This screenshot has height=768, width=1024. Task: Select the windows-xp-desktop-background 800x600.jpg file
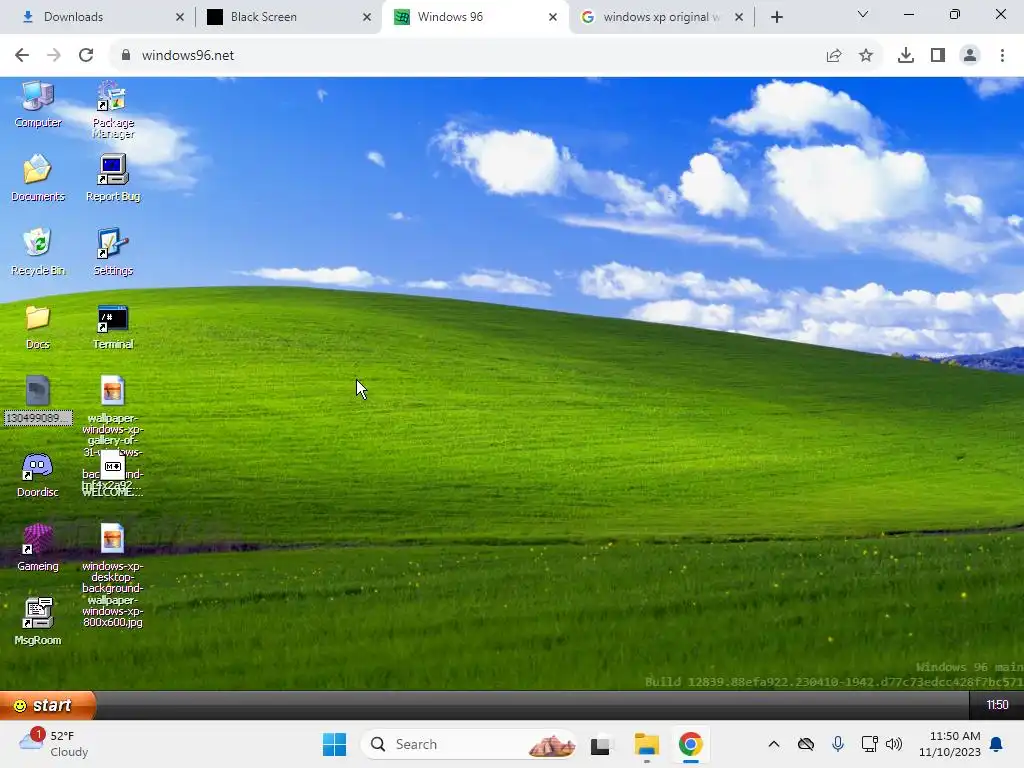tap(112, 575)
